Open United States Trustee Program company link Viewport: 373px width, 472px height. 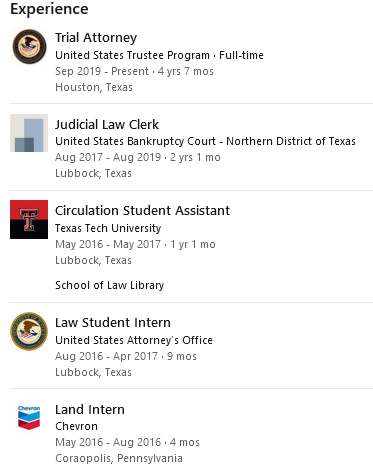[133, 55]
